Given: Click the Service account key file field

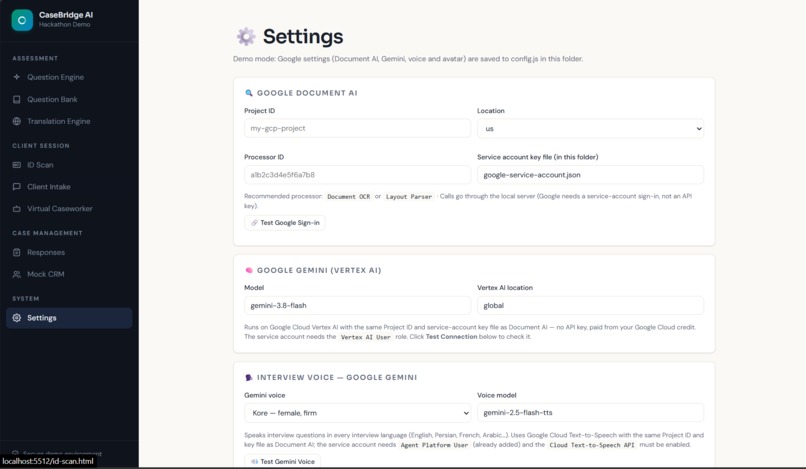Looking at the screenshot, I should (590, 175).
